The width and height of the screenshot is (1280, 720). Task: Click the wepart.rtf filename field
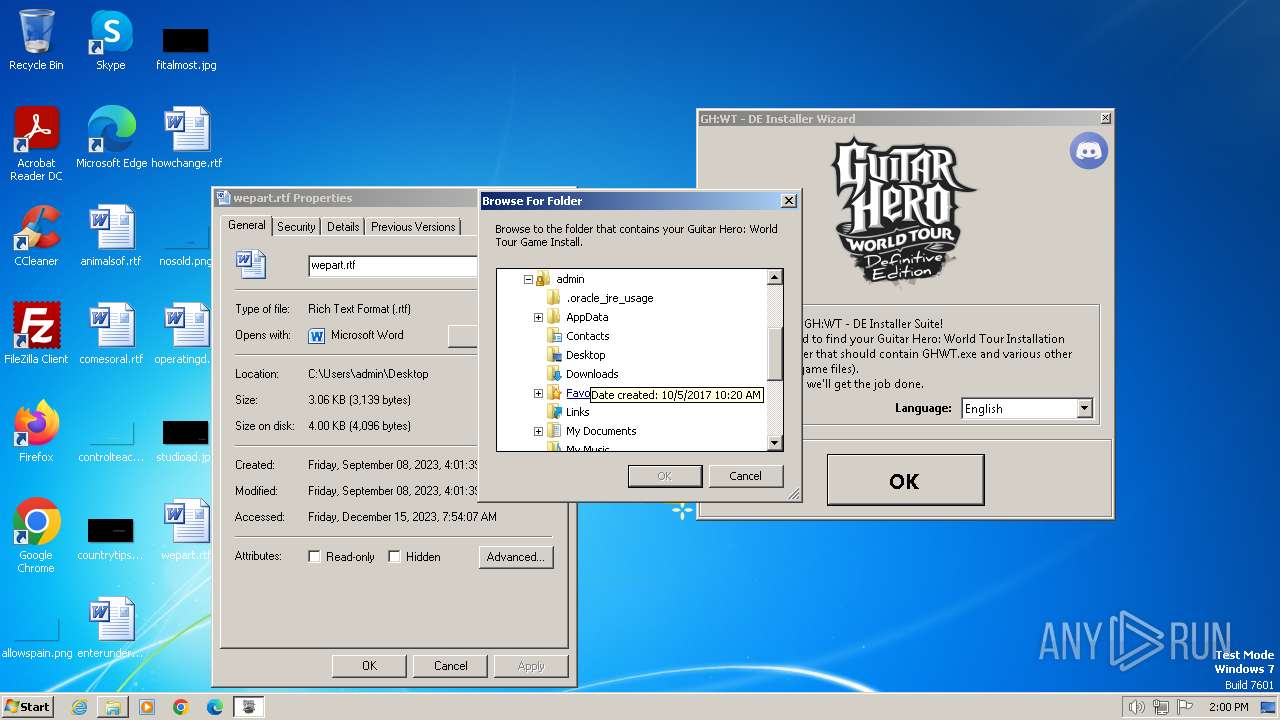392,266
